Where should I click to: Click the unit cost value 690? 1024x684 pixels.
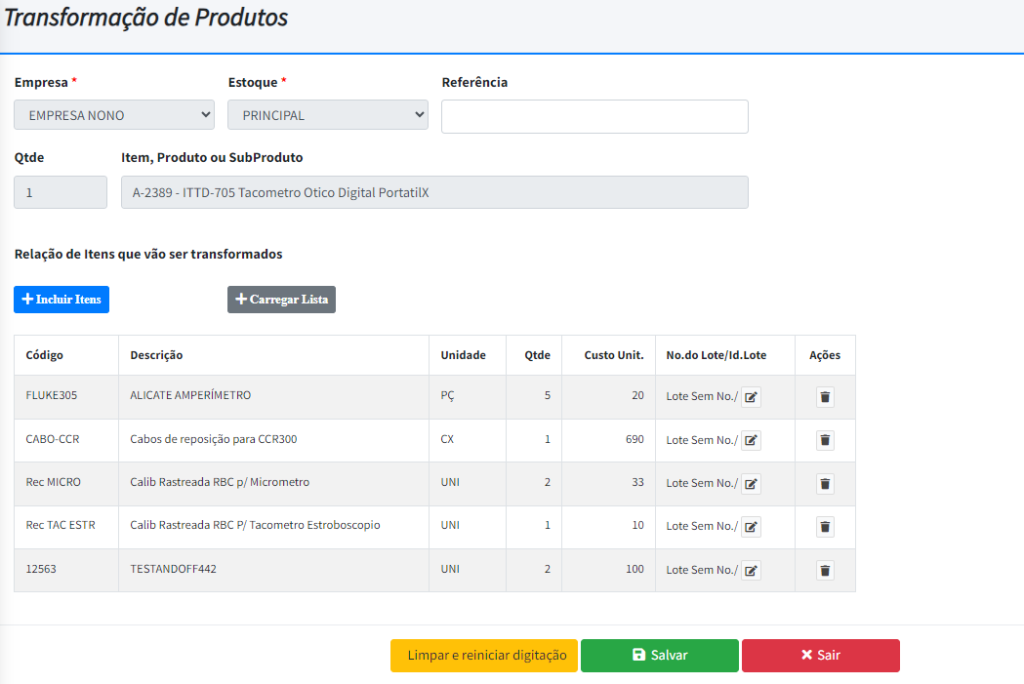[x=635, y=439]
